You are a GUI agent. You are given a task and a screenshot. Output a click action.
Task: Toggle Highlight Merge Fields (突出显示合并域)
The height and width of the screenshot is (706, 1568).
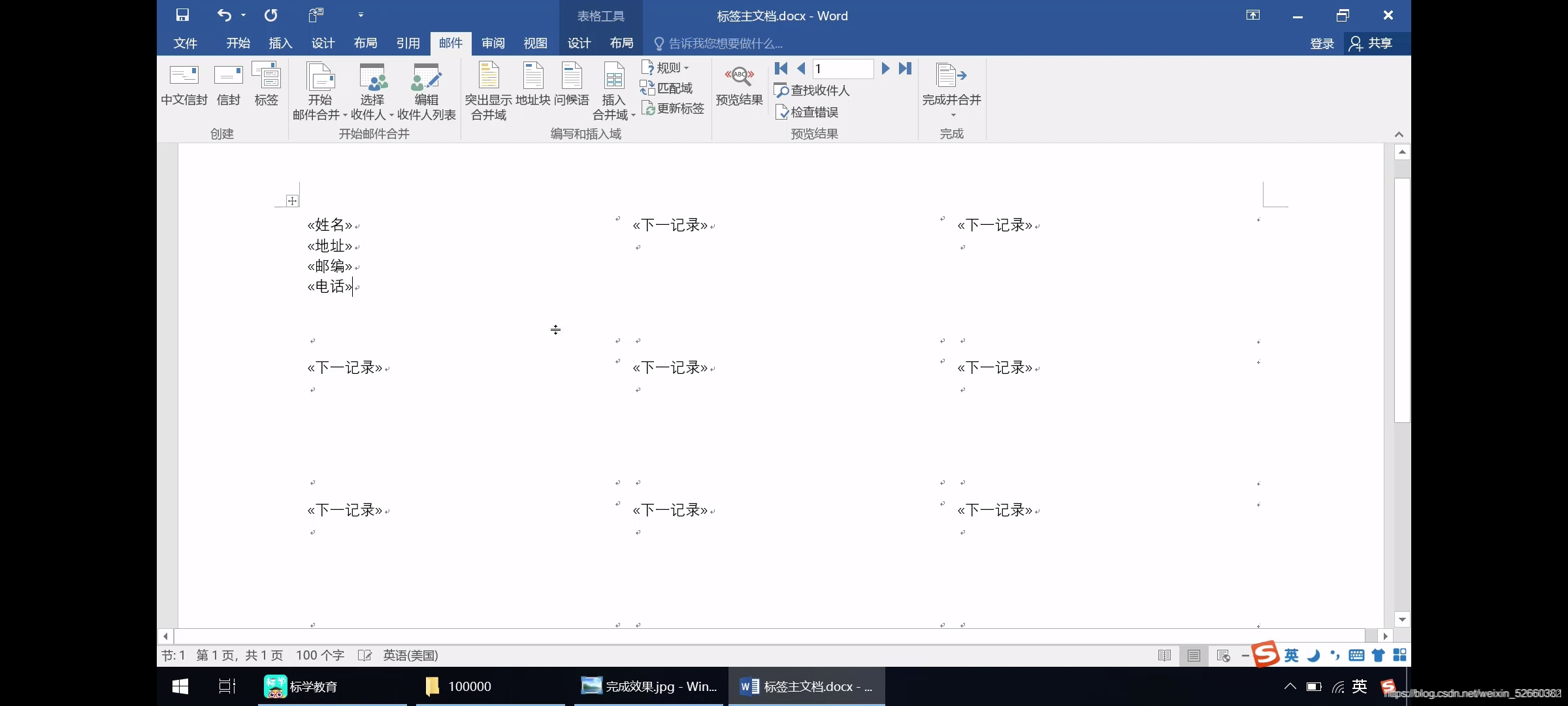click(x=488, y=90)
